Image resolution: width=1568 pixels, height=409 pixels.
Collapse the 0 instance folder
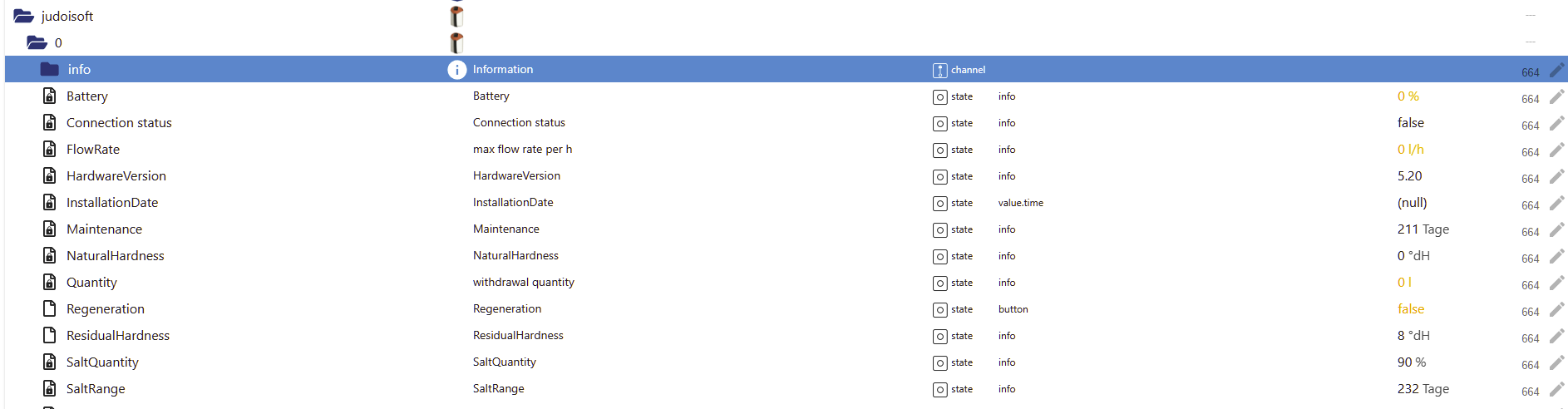(37, 42)
